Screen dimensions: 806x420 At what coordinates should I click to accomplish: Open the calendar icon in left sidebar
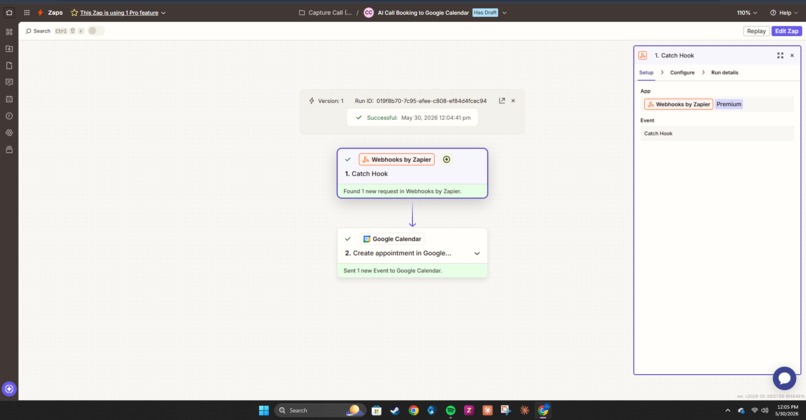(9, 99)
